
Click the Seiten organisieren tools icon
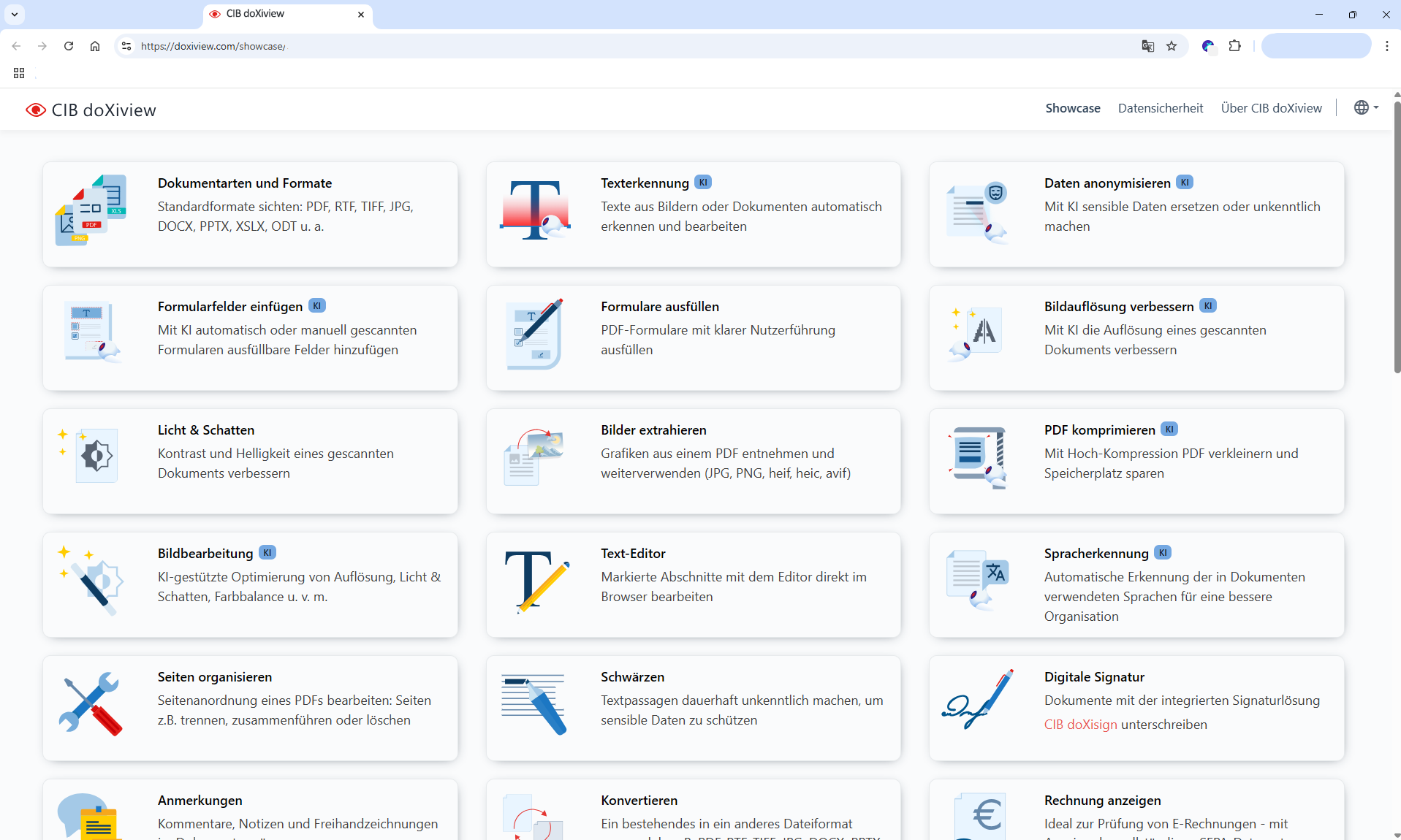pos(91,703)
